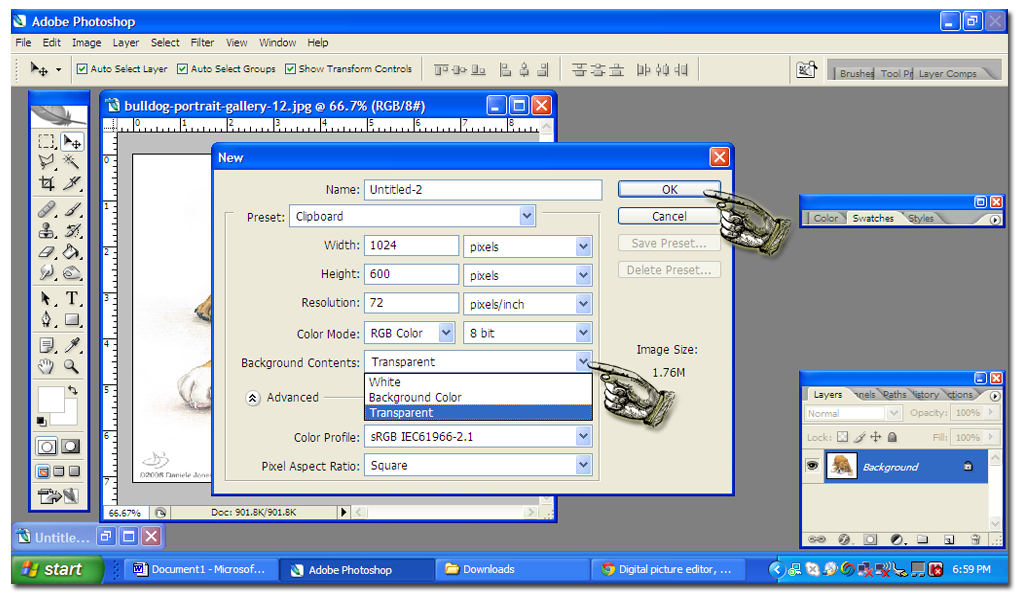Switch to the Paths tab
Viewport: 1024px width, 600px height.
tap(894, 394)
